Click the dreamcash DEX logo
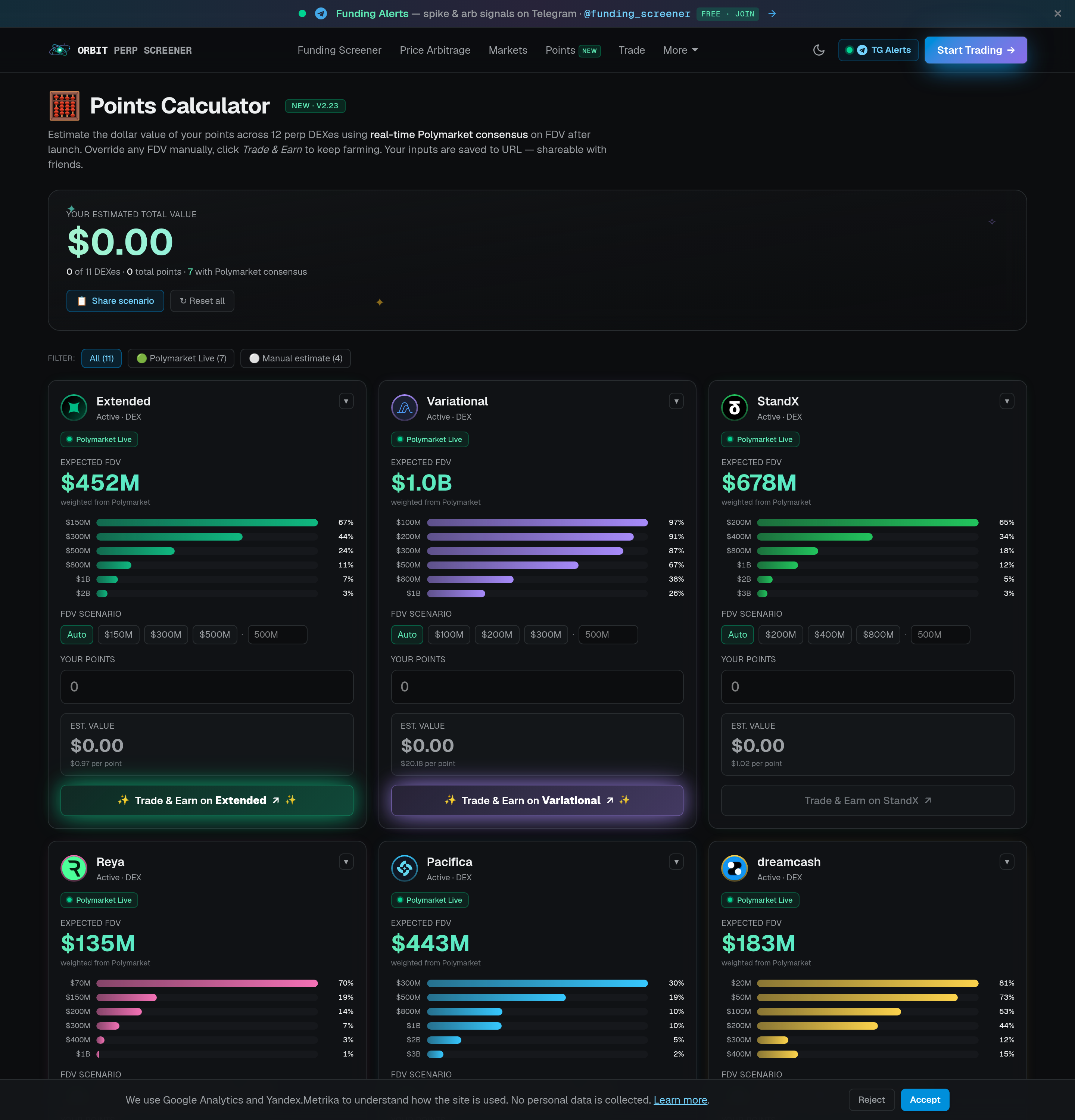Screen dimensions: 1075x1120 point(735,869)
